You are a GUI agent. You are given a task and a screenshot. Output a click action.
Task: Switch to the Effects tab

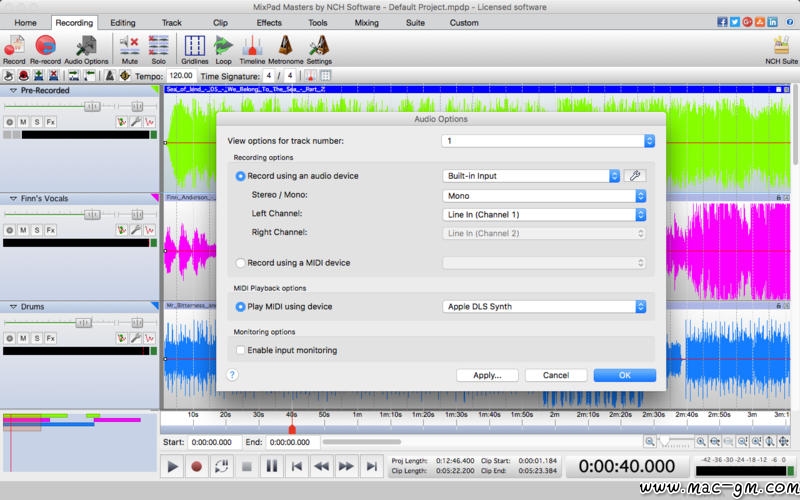269,22
